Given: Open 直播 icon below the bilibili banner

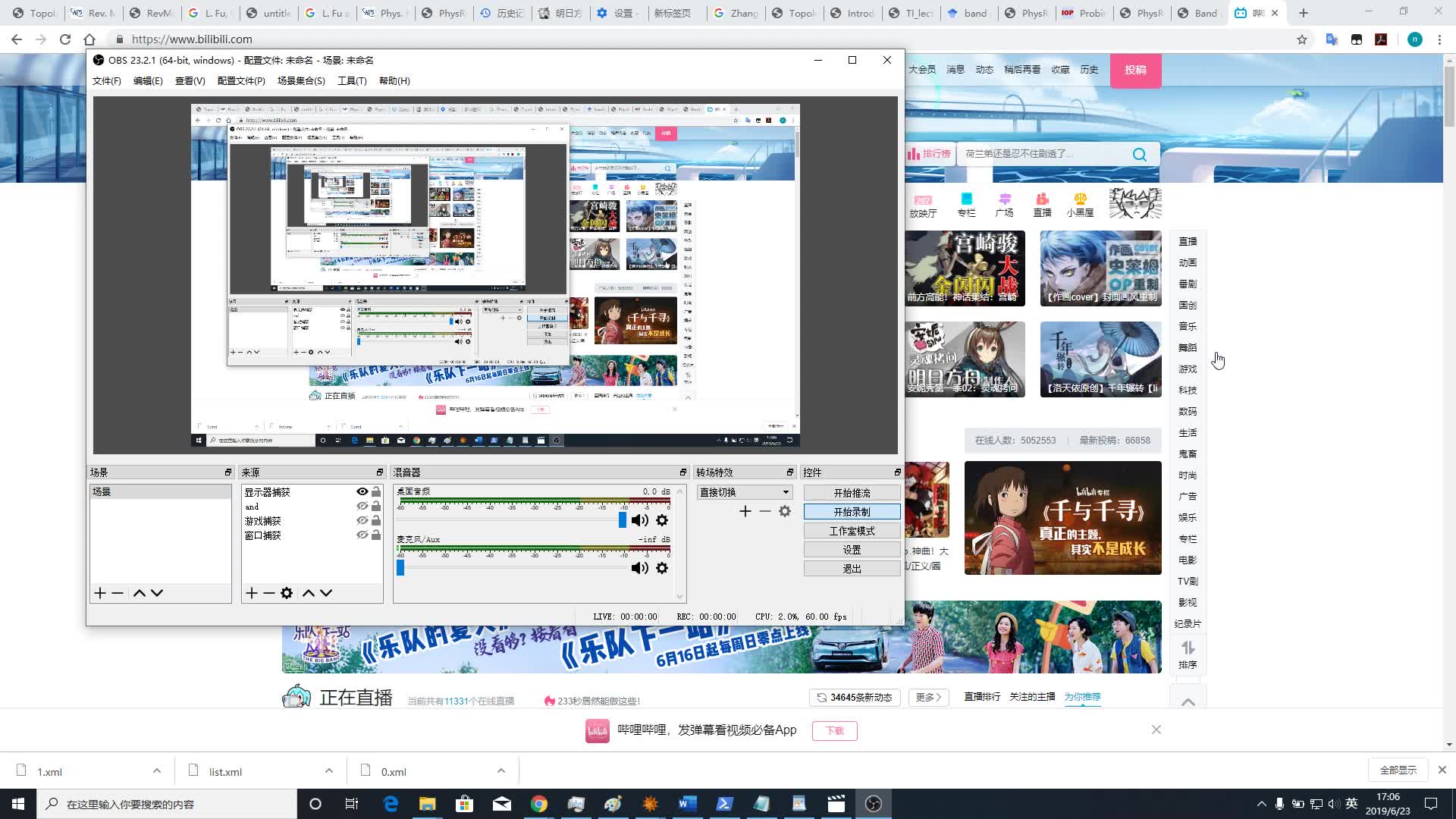Looking at the screenshot, I should (1043, 206).
